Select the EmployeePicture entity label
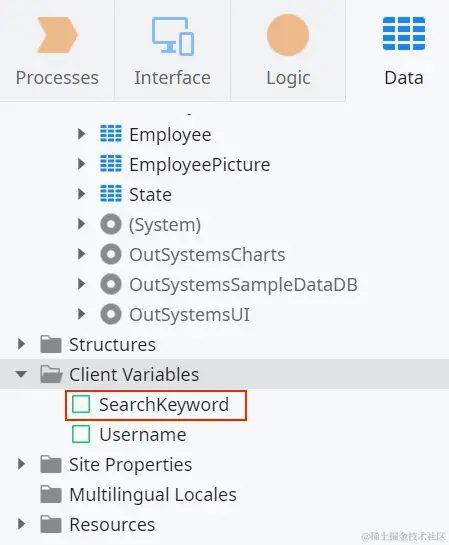This screenshot has height=545, width=449. 200,165
